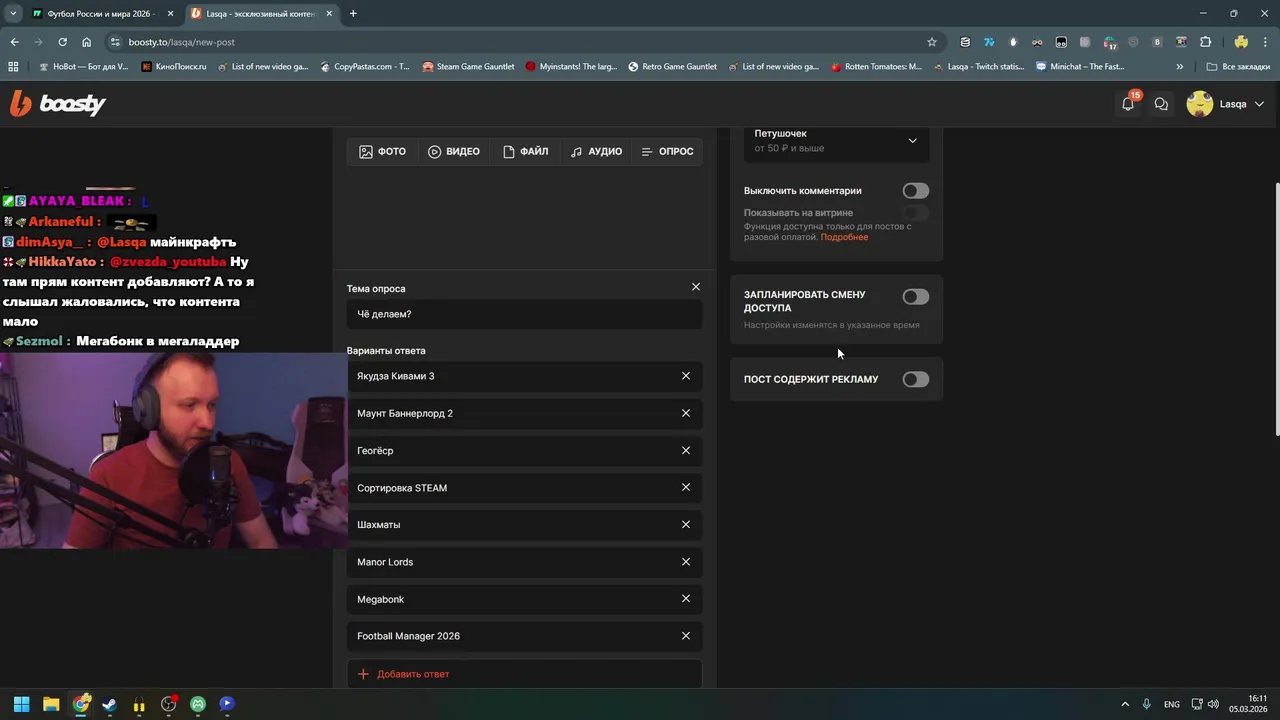Edit the poll topic field Чё делаем?
The width and height of the screenshot is (1280, 720).
(x=524, y=314)
